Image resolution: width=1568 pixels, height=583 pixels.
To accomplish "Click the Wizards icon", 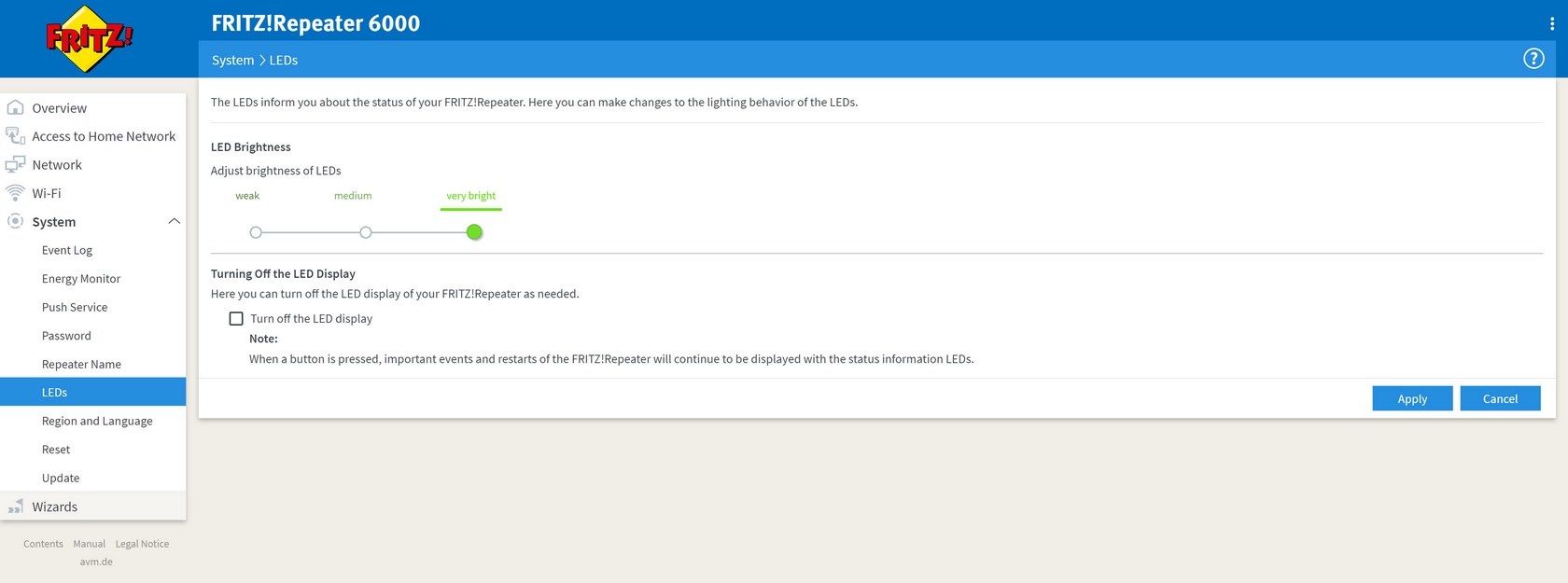I will 15,507.
